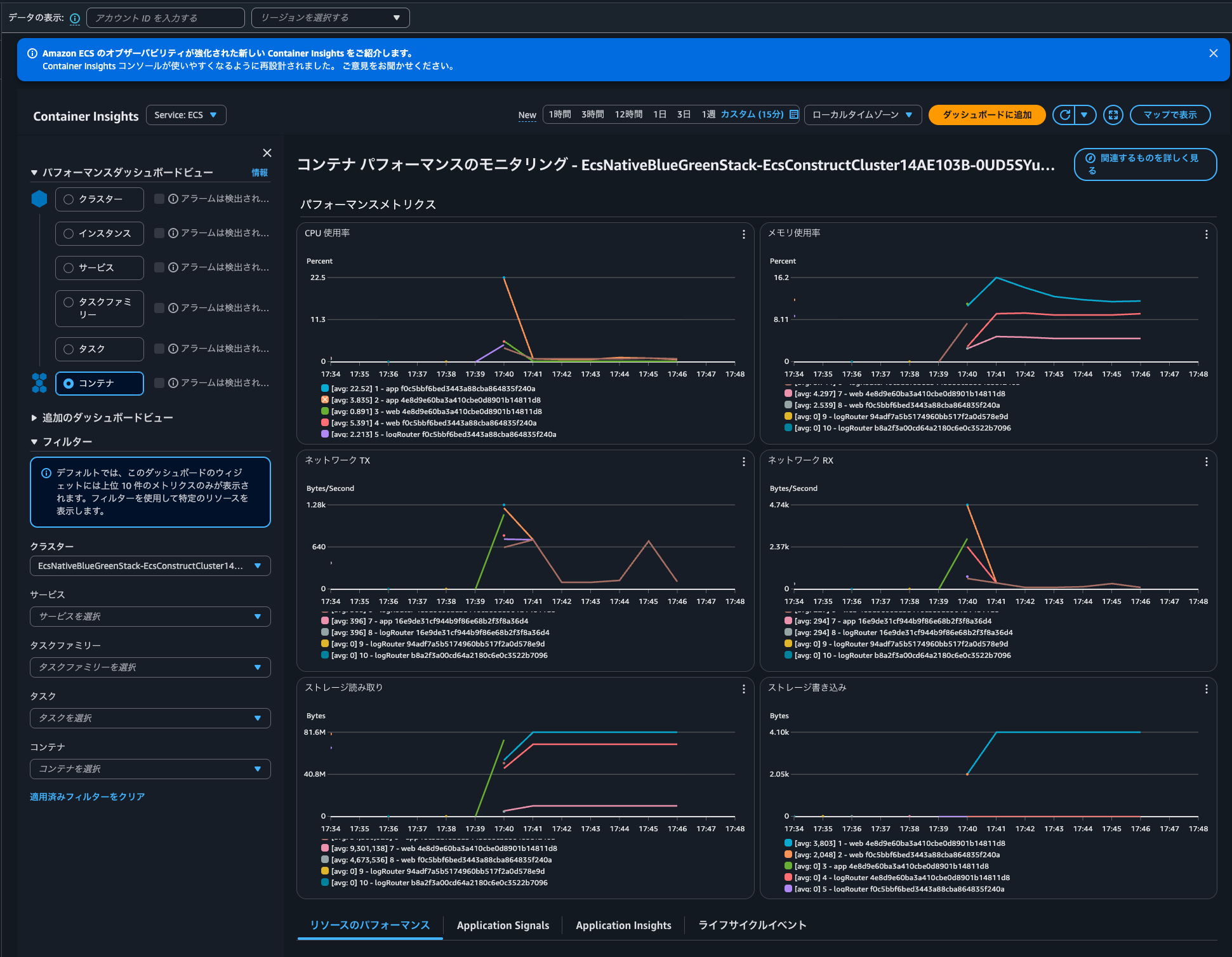This screenshot has height=957, width=1232.
Task: Click the teal legend color dot for app container
Action: pos(324,388)
